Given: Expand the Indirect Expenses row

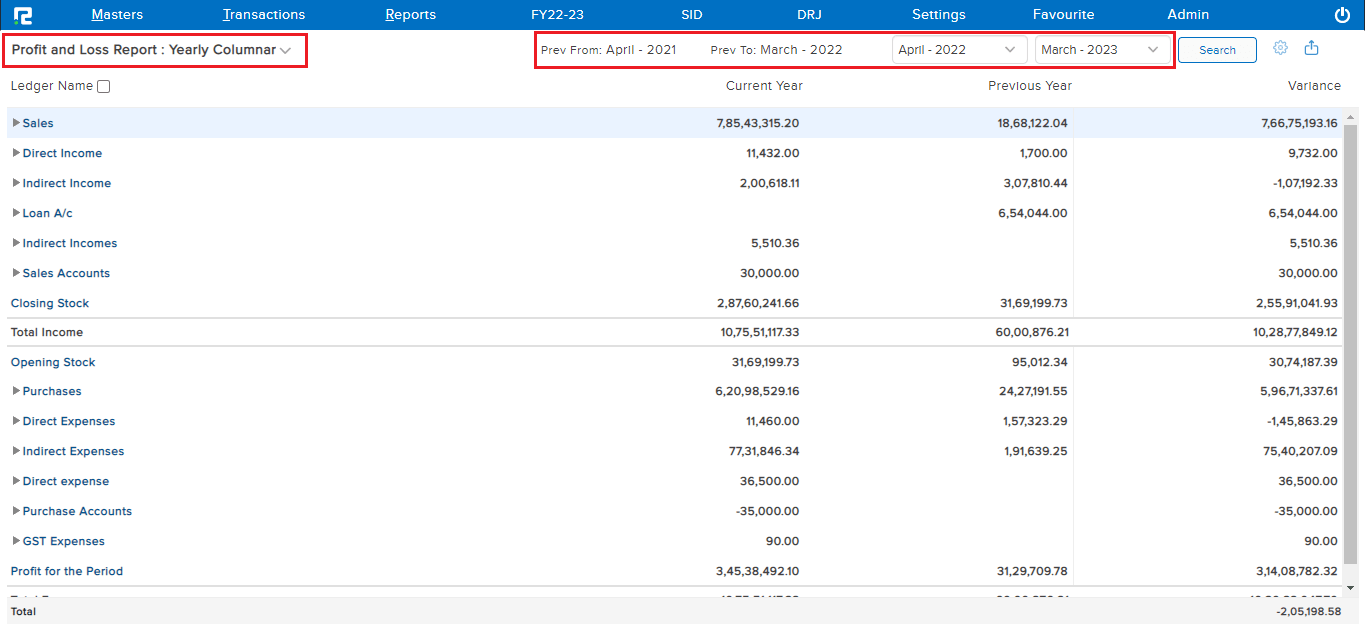Looking at the screenshot, I should coord(16,451).
